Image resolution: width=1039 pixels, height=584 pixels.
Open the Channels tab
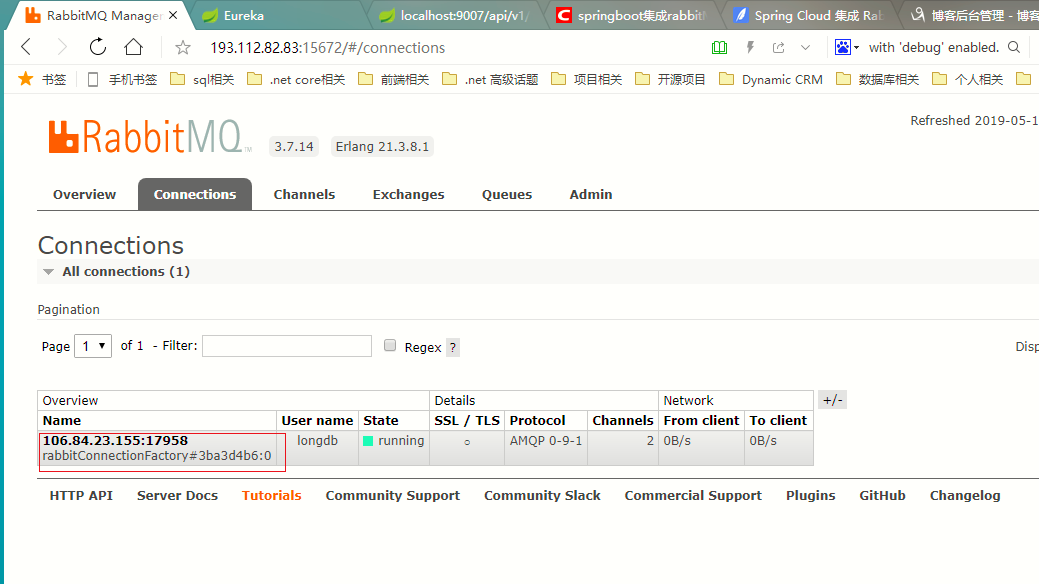[x=304, y=194]
